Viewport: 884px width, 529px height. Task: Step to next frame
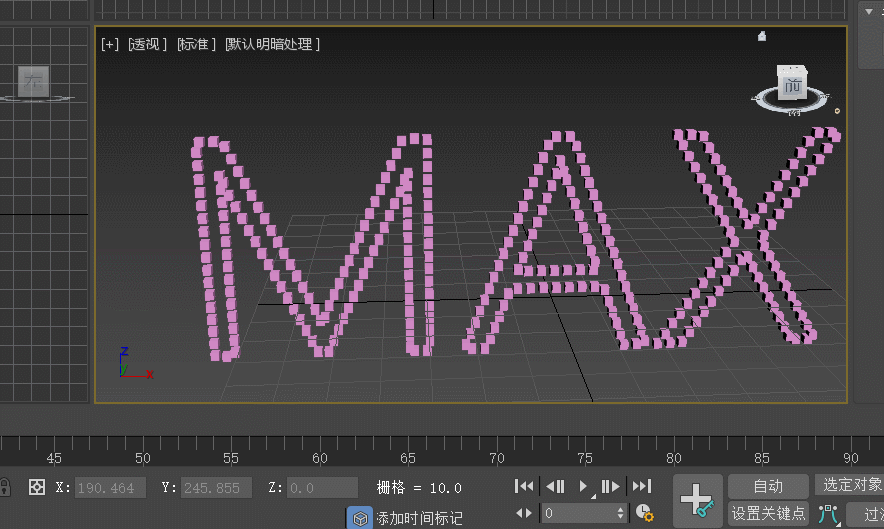pos(611,486)
